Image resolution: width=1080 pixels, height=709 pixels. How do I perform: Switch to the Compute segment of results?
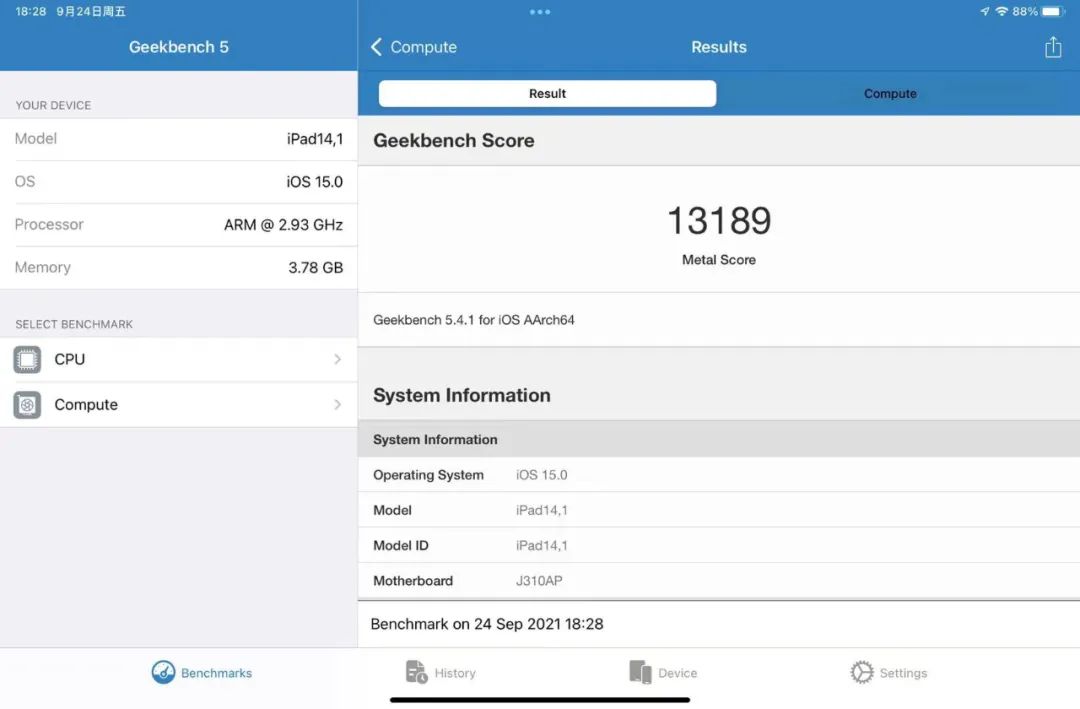tap(890, 93)
